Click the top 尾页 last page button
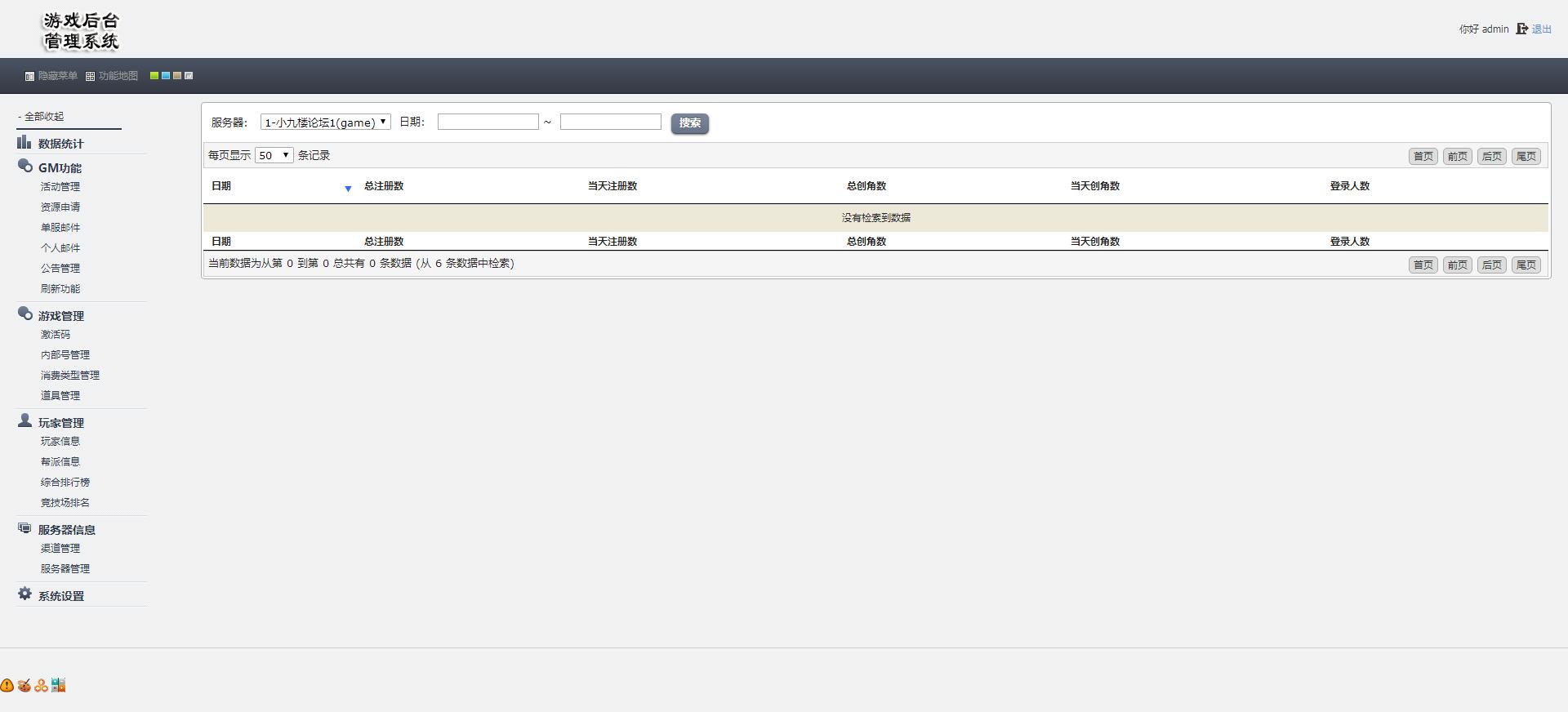The width and height of the screenshot is (1568, 712). point(1526,156)
